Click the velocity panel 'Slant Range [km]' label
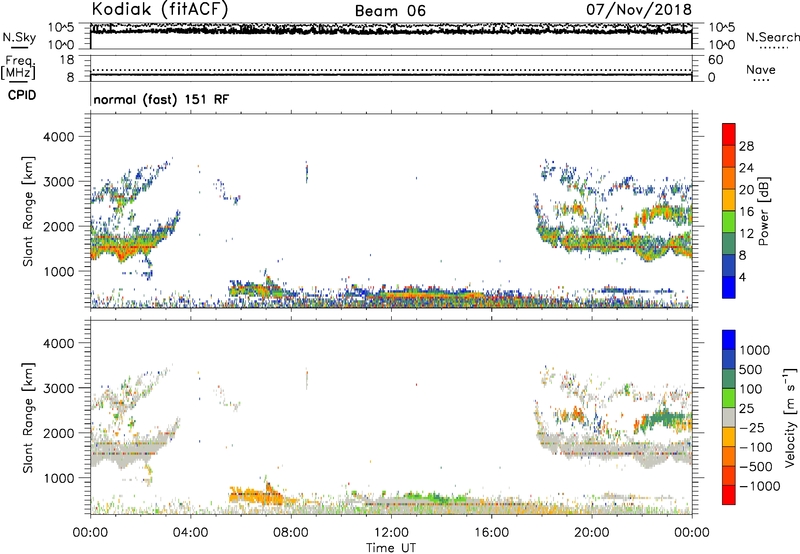This screenshot has height=554, width=800. click(x=28, y=418)
